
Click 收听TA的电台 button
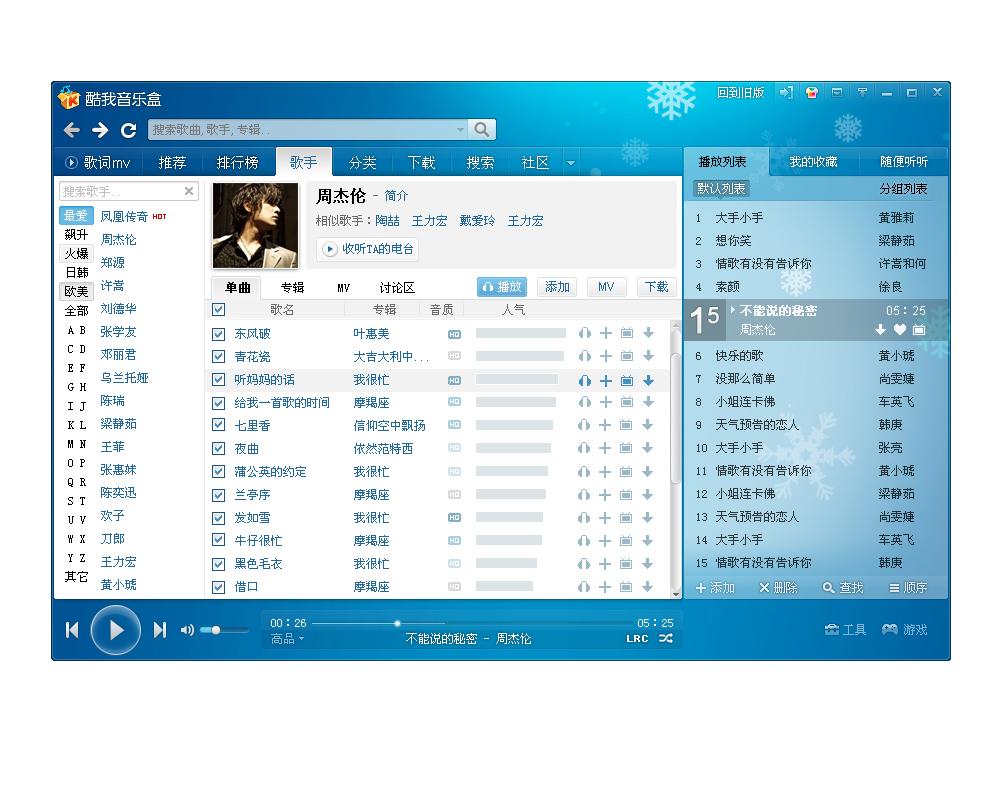(x=367, y=249)
